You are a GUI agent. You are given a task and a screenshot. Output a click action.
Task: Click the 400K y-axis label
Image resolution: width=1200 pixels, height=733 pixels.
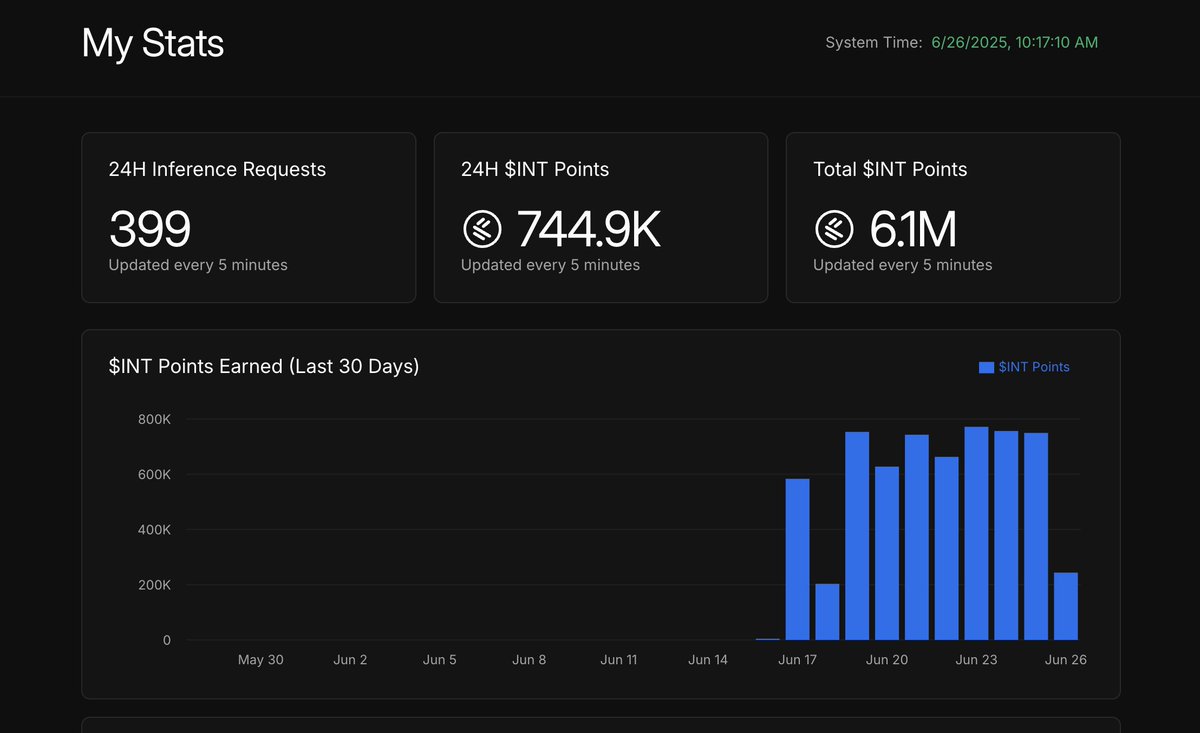pyautogui.click(x=155, y=529)
